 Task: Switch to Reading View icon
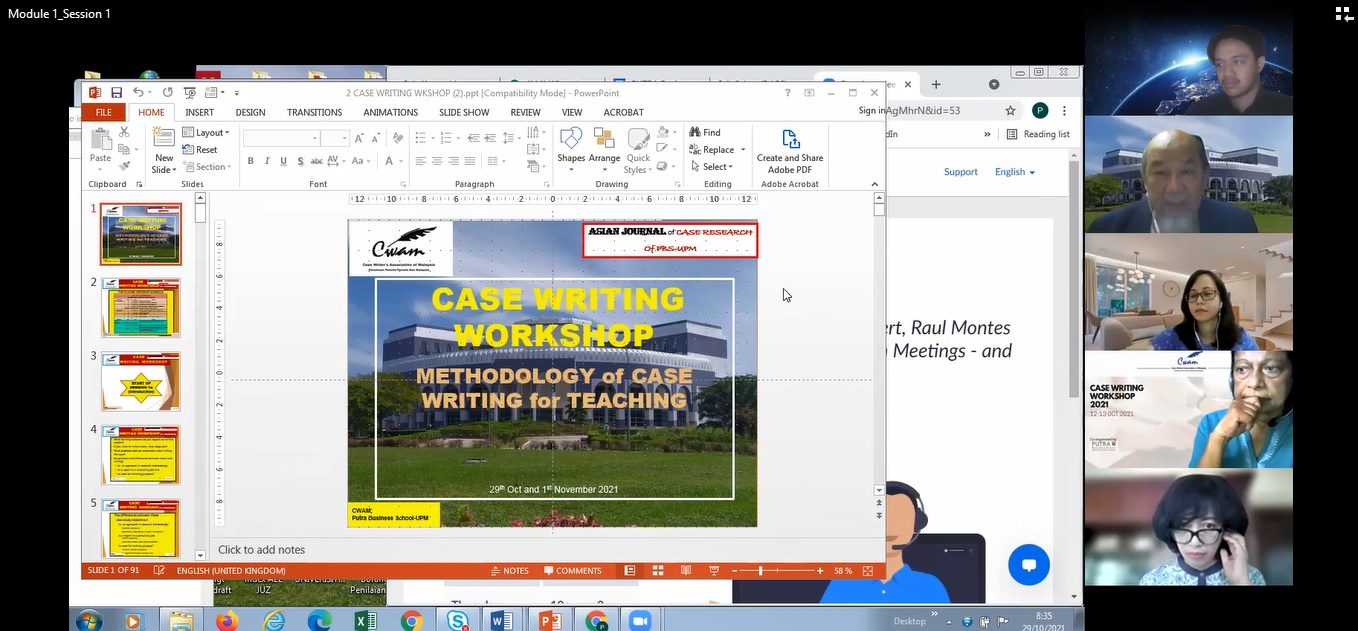(685, 571)
